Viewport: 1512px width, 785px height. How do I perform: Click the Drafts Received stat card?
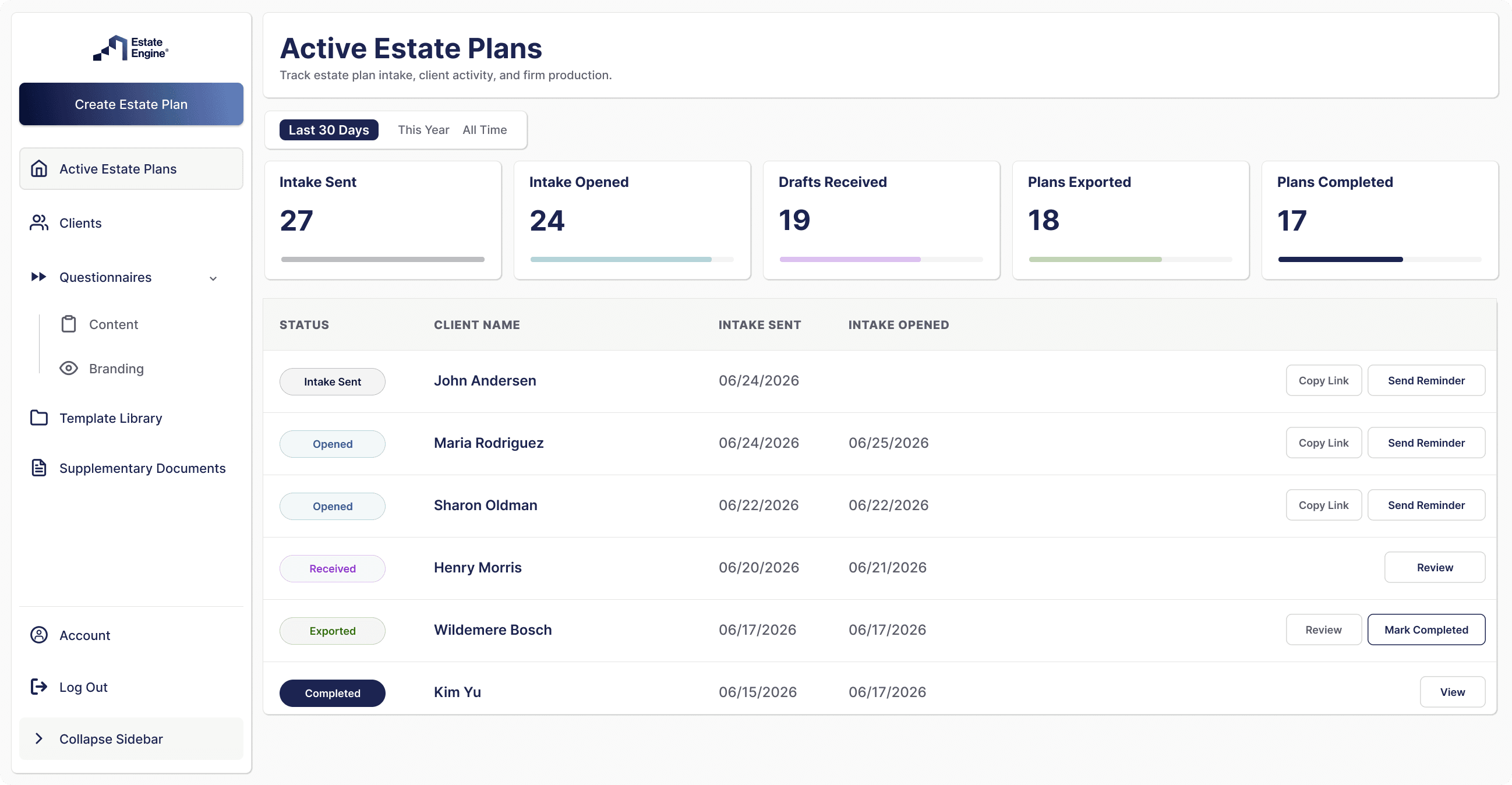pyautogui.click(x=881, y=220)
